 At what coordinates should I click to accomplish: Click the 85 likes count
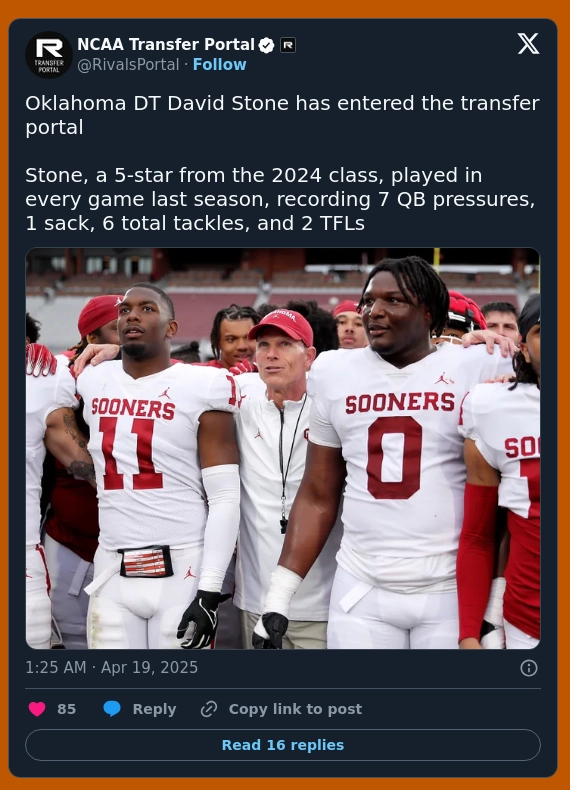pos(67,709)
